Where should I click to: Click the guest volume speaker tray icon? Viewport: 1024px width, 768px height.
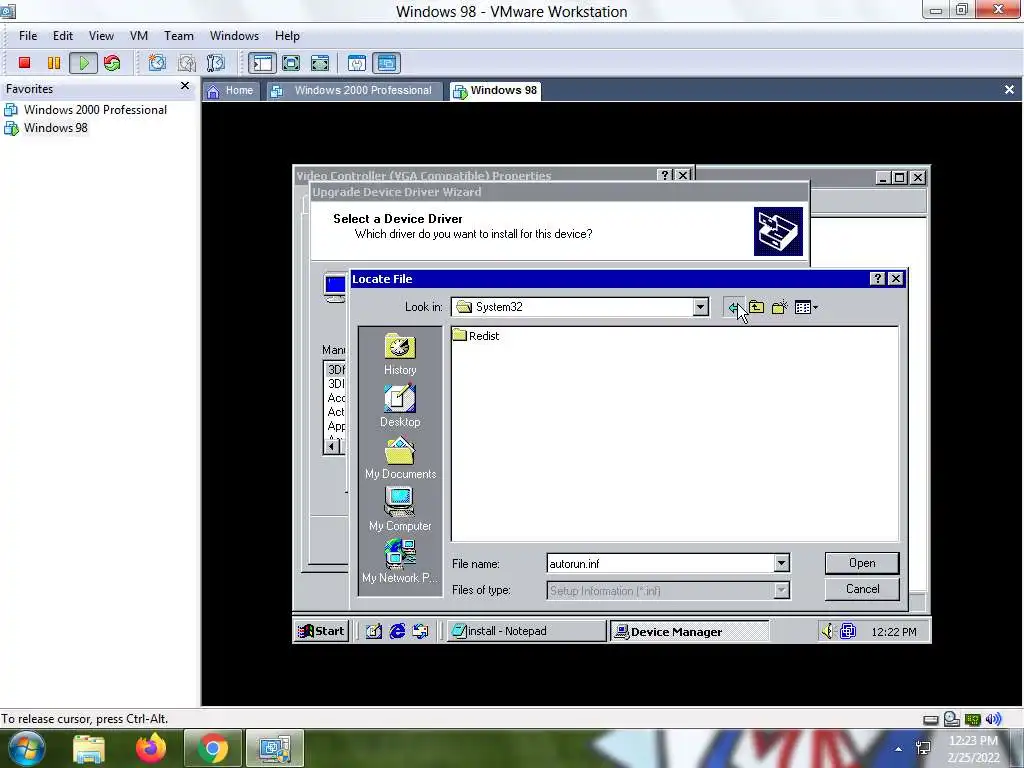coord(827,631)
